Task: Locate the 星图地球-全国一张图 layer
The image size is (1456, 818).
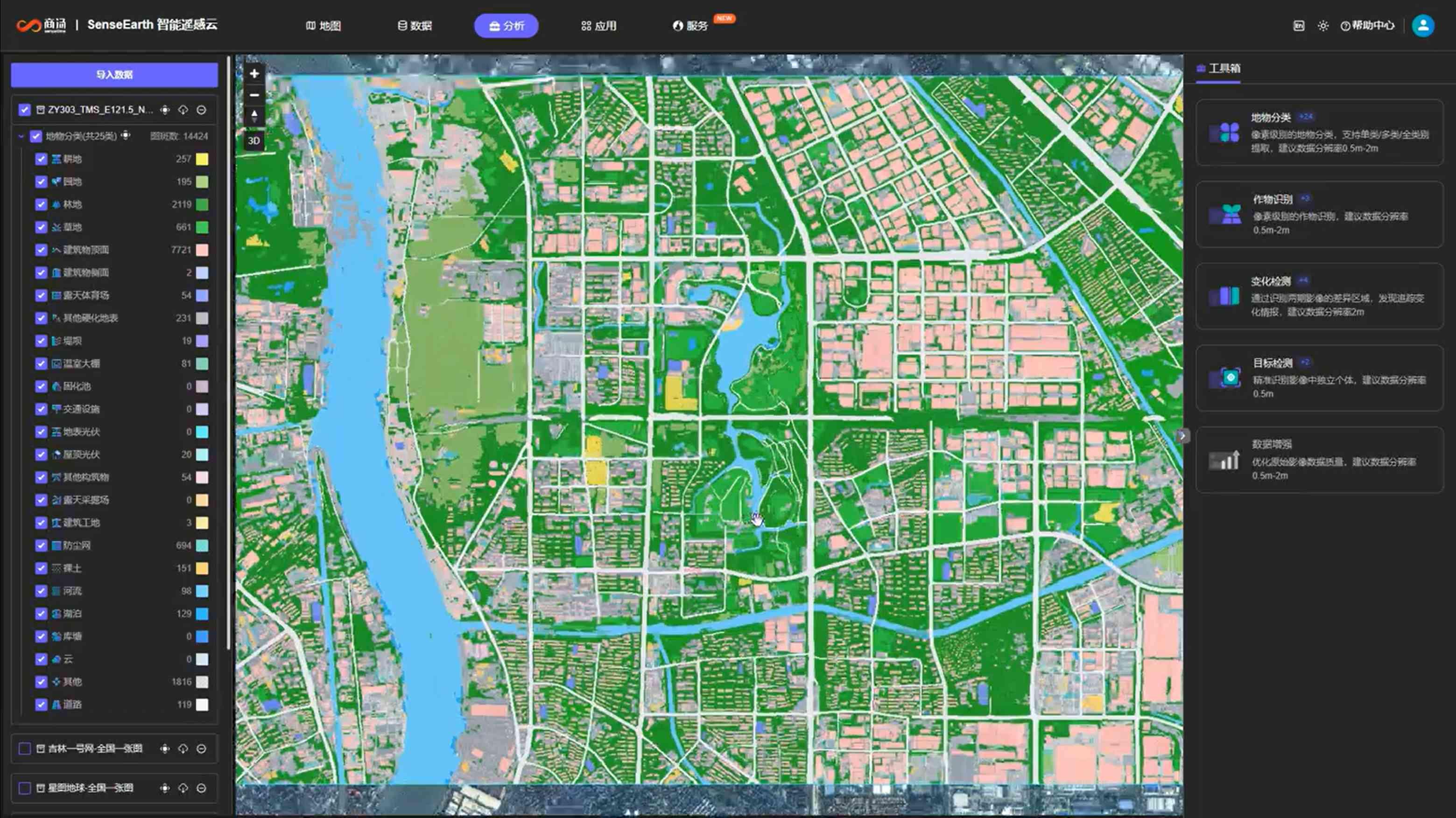Action: tap(164, 788)
